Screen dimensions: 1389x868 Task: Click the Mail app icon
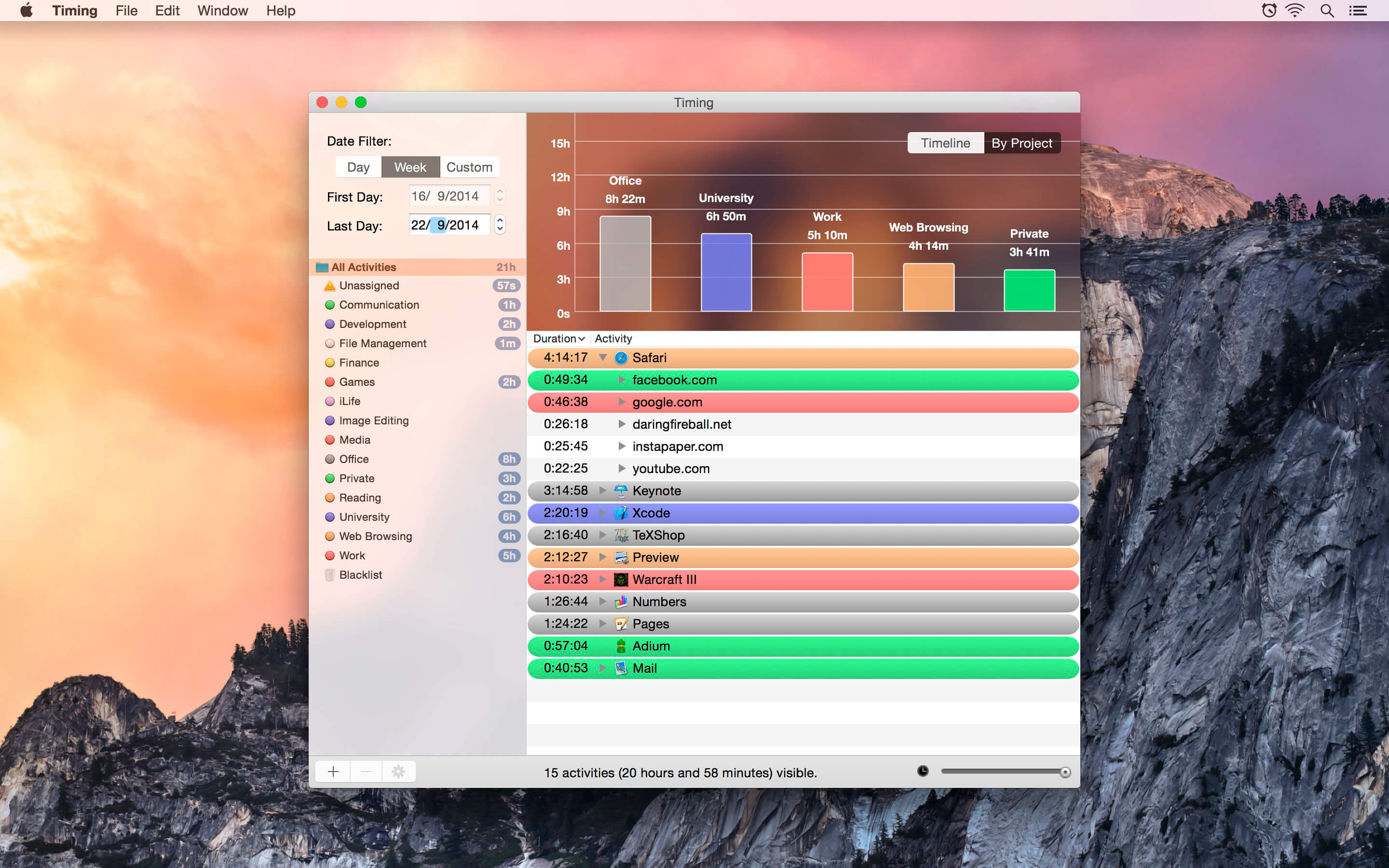pos(620,668)
